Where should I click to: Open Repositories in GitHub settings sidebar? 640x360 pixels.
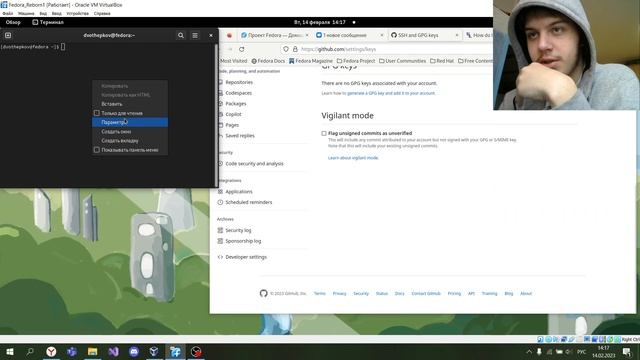pos(239,82)
